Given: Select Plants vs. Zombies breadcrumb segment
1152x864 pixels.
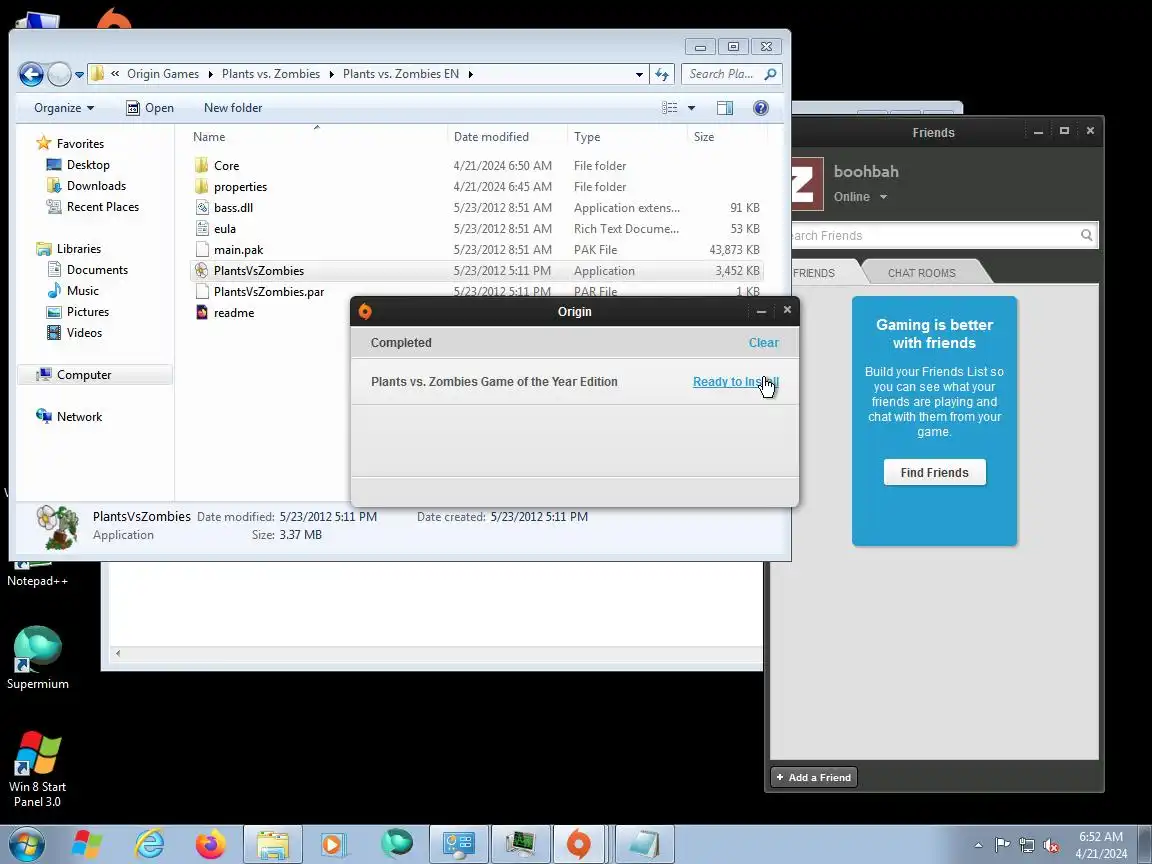Looking at the screenshot, I should pyautogui.click(x=271, y=74).
